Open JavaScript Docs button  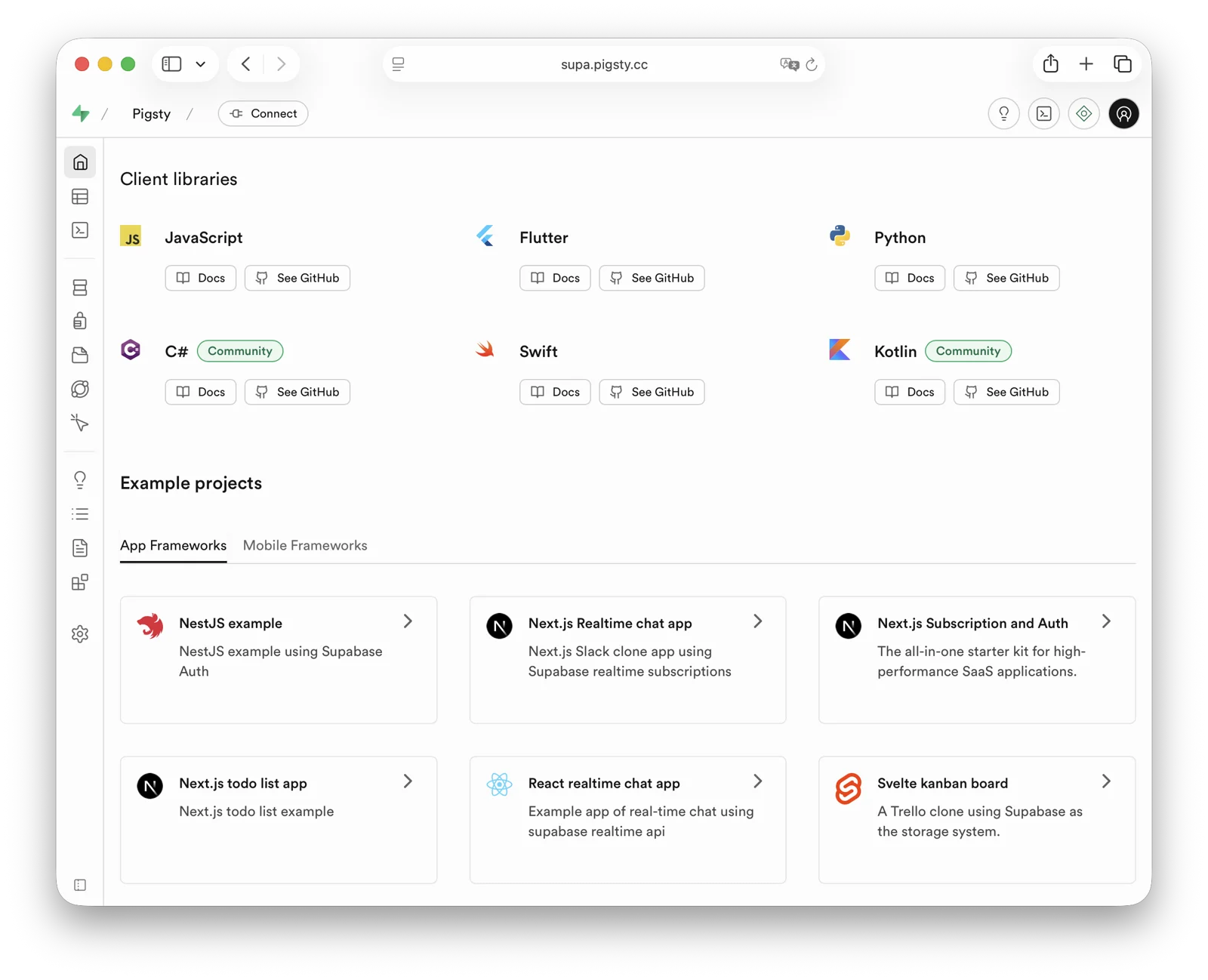tap(201, 278)
